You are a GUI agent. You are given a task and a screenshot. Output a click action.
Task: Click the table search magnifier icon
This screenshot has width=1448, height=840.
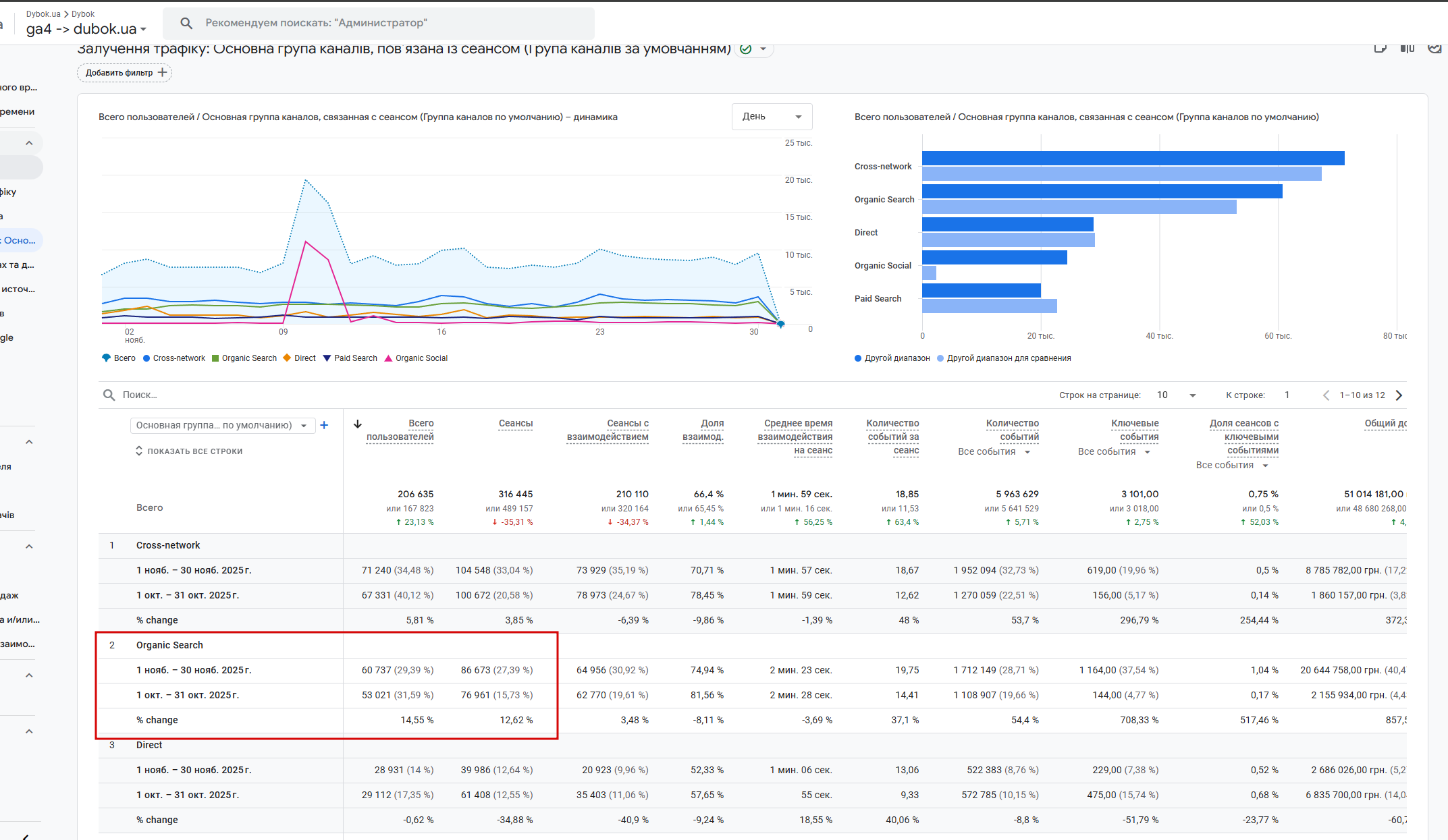(109, 395)
